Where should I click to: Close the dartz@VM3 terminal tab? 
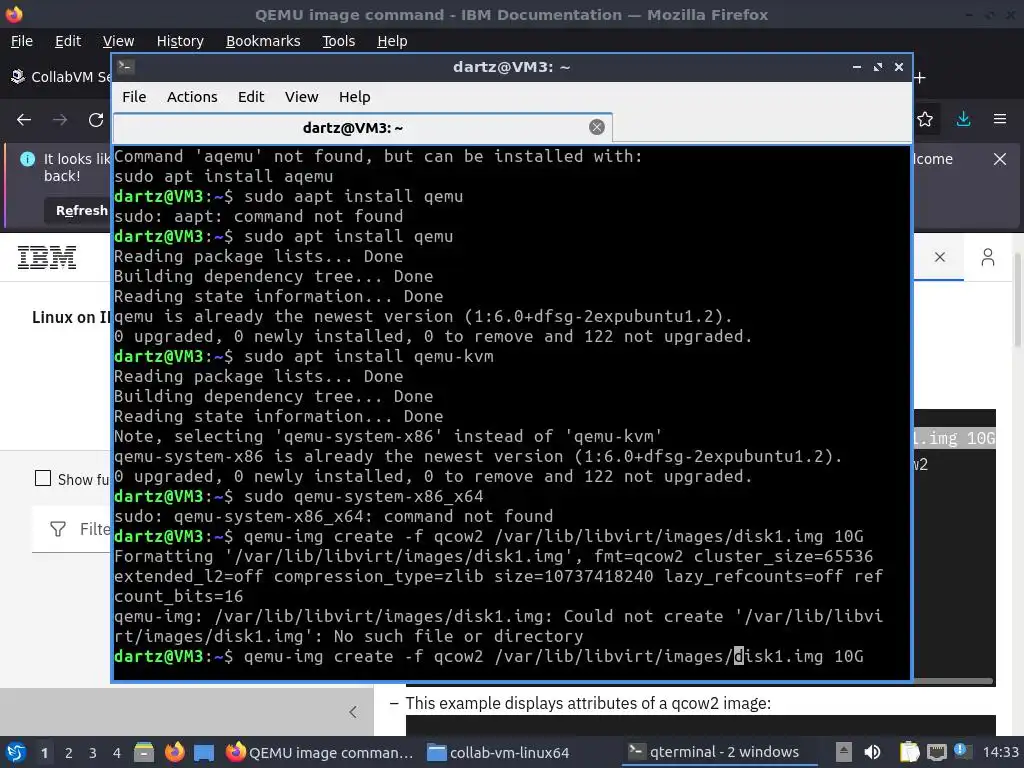tap(596, 127)
